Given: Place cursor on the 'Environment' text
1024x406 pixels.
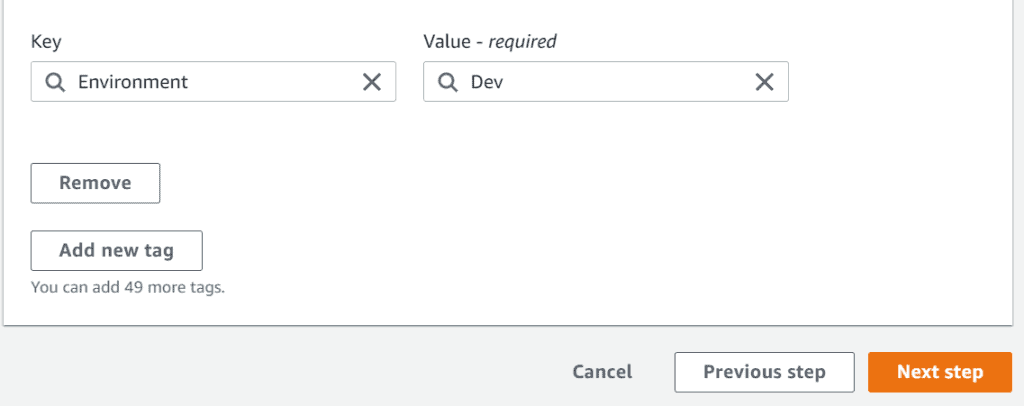Looking at the screenshot, I should [x=132, y=82].
